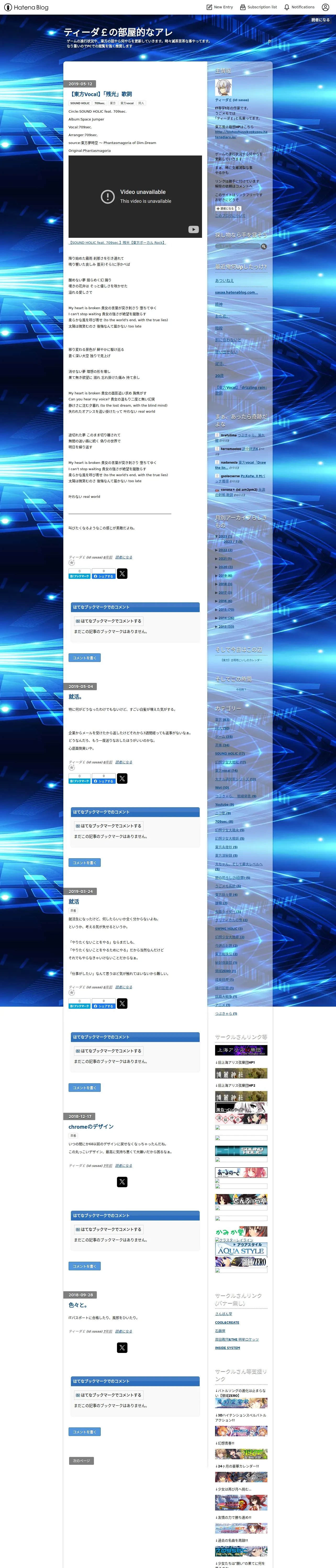Viewport: 336px width, 1568px height.
Task: Open category Youtube (9)
Action: (x=225, y=805)
